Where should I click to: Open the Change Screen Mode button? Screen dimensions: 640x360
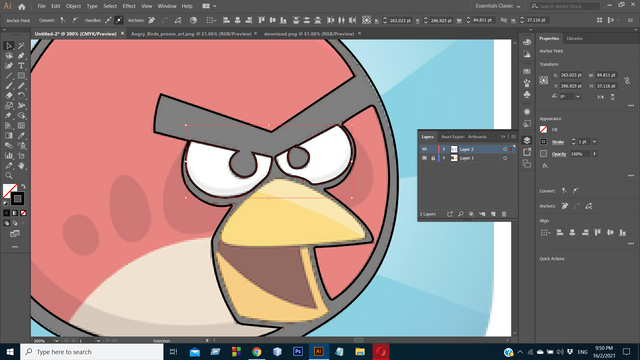point(15,234)
